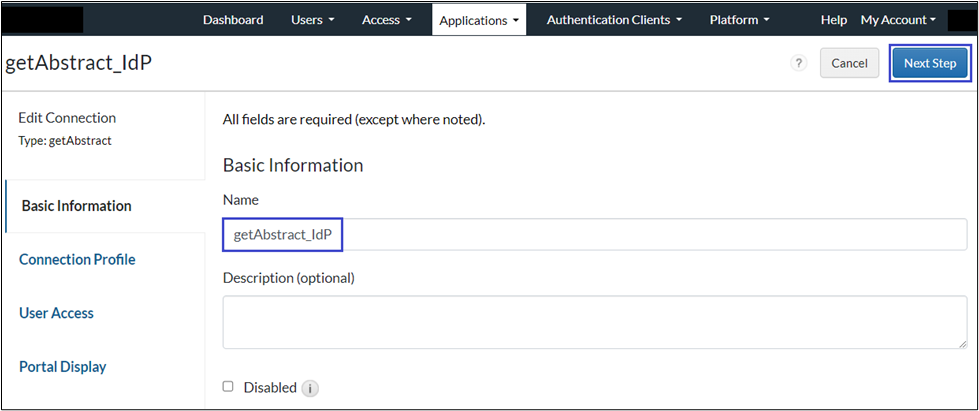Click the info icon beside Disabled
The height and width of the screenshot is (411, 979).
[x=310, y=388]
